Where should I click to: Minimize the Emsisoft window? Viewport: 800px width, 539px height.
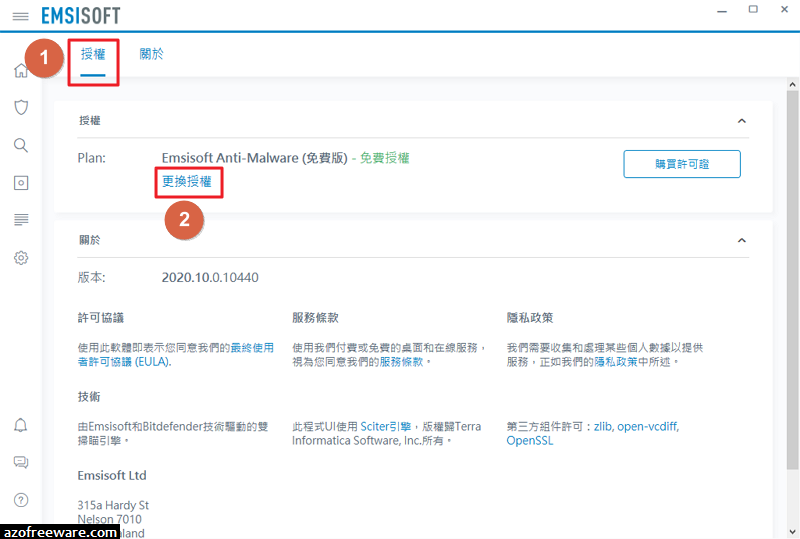click(x=722, y=10)
